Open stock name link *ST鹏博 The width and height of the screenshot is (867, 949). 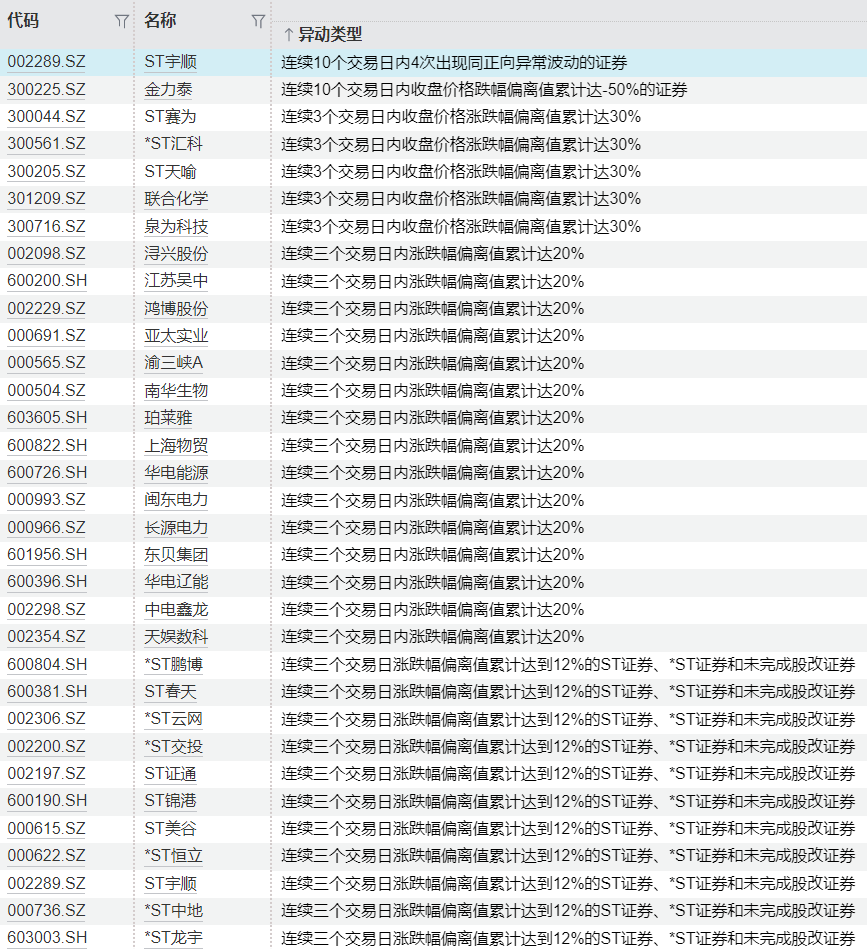(174, 665)
